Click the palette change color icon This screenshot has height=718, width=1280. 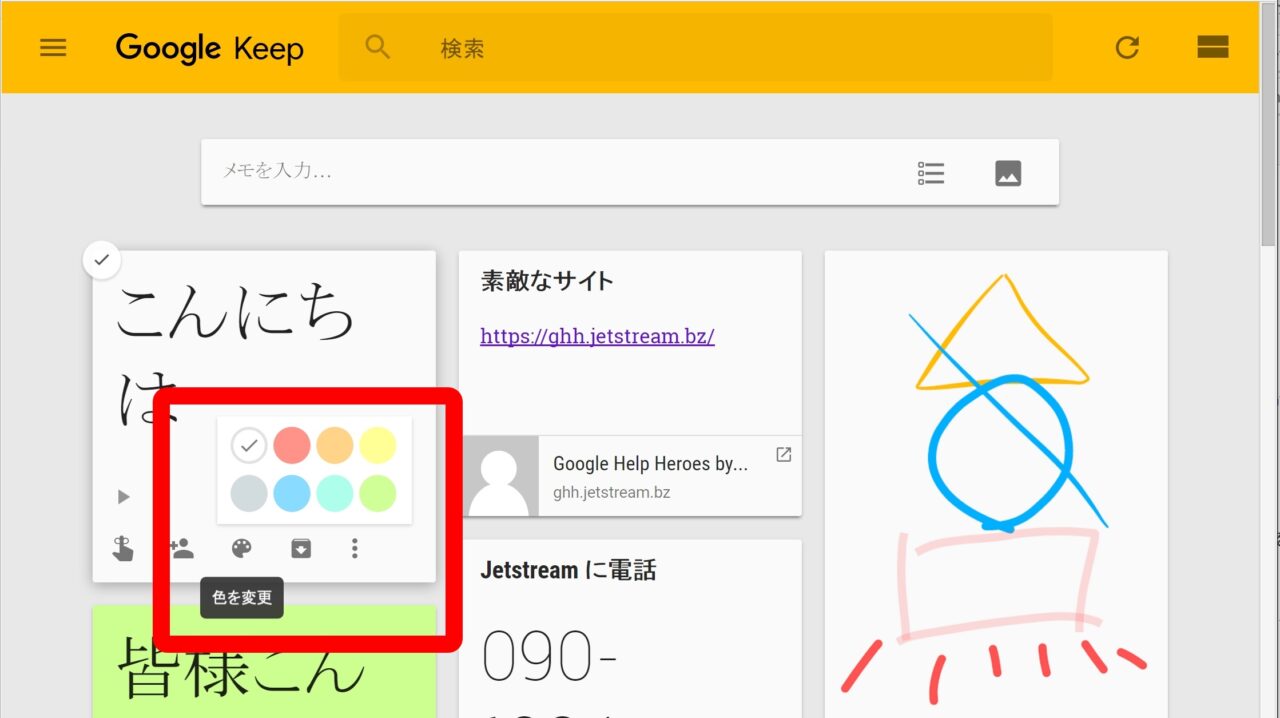tap(242, 548)
